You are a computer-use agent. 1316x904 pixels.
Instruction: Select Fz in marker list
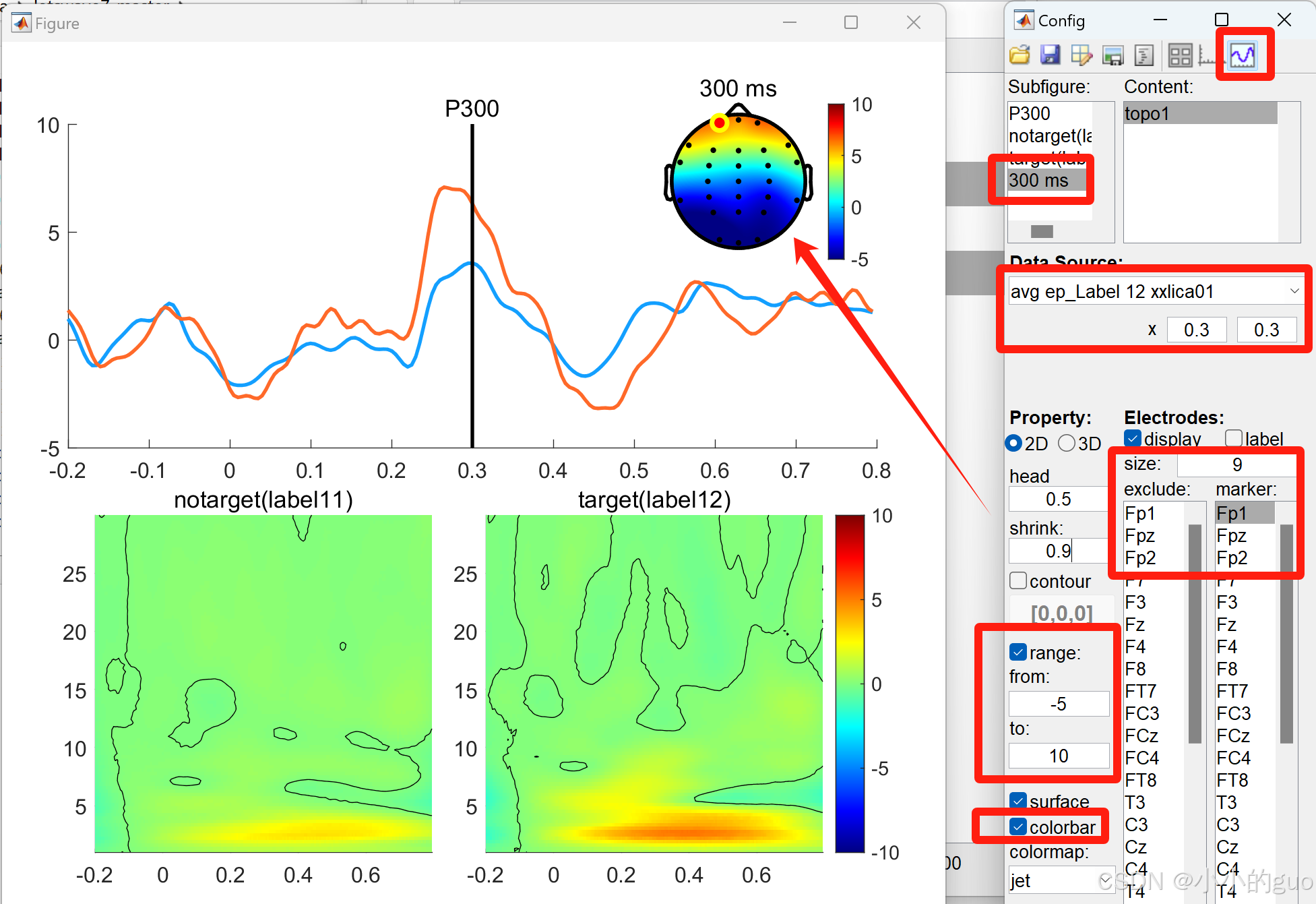1245,624
